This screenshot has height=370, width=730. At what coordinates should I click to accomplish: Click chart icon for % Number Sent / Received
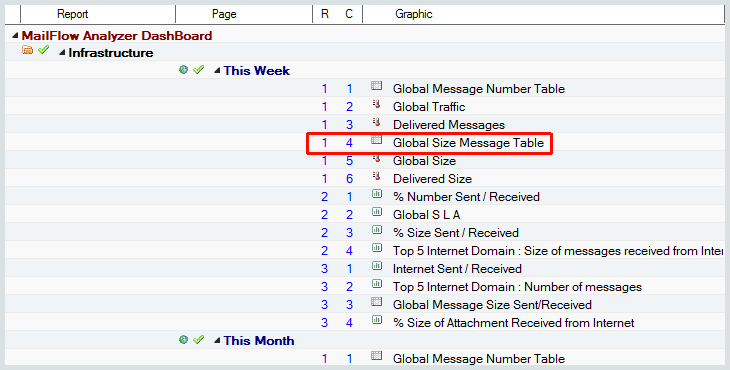pyautogui.click(x=377, y=194)
